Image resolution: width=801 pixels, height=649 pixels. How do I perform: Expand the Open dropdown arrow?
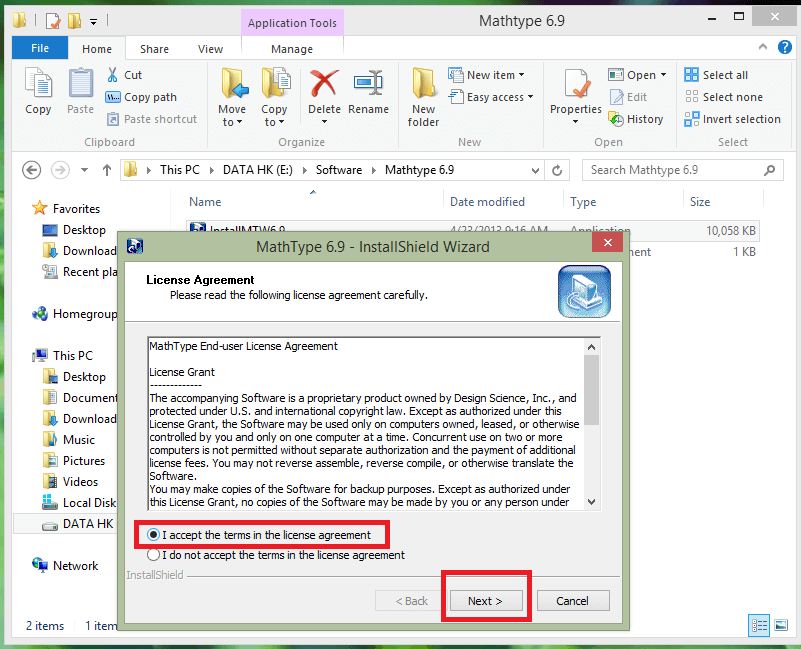663,75
